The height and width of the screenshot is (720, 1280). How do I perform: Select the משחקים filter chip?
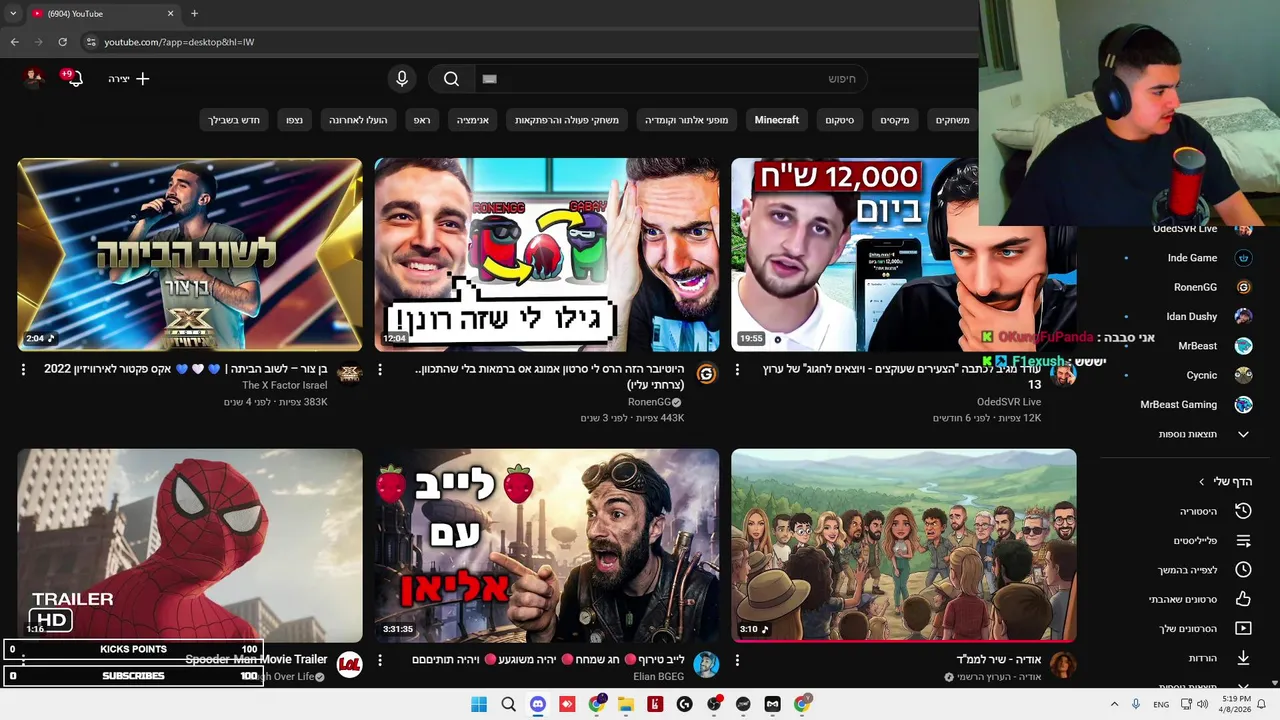pos(952,120)
